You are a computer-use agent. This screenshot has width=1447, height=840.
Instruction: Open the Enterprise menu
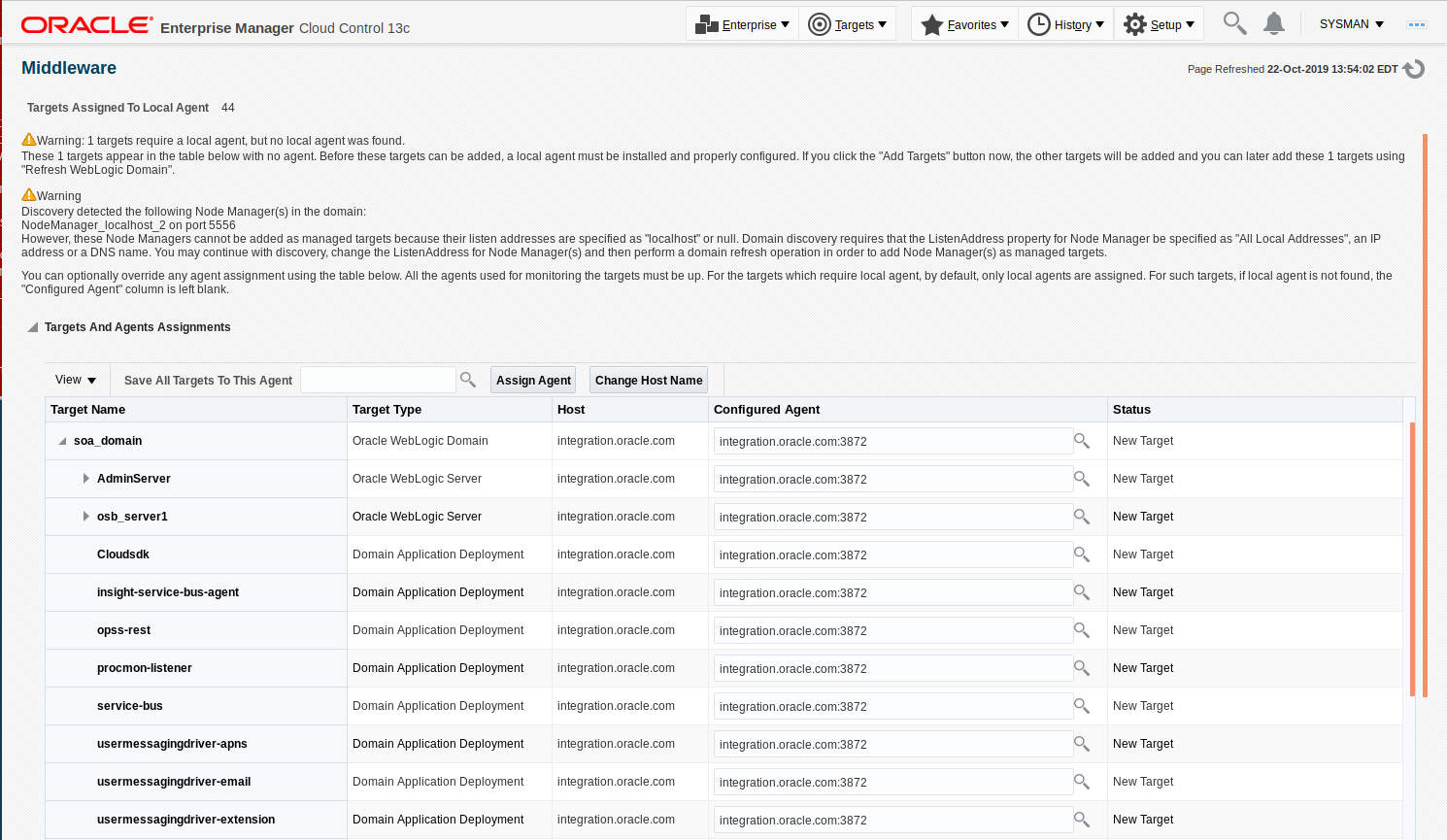[x=743, y=24]
